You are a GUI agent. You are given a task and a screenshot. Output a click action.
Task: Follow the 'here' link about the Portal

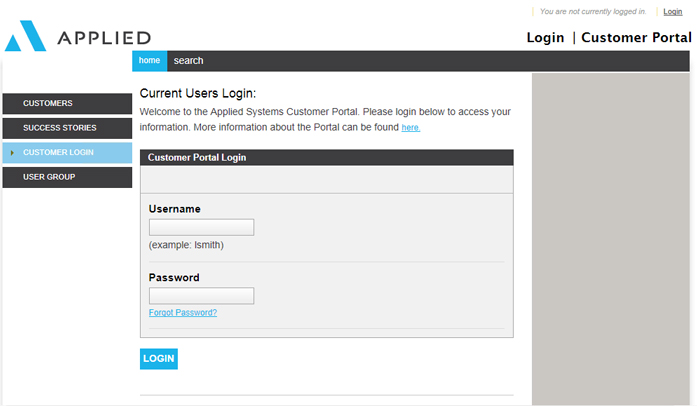pyautogui.click(x=411, y=128)
